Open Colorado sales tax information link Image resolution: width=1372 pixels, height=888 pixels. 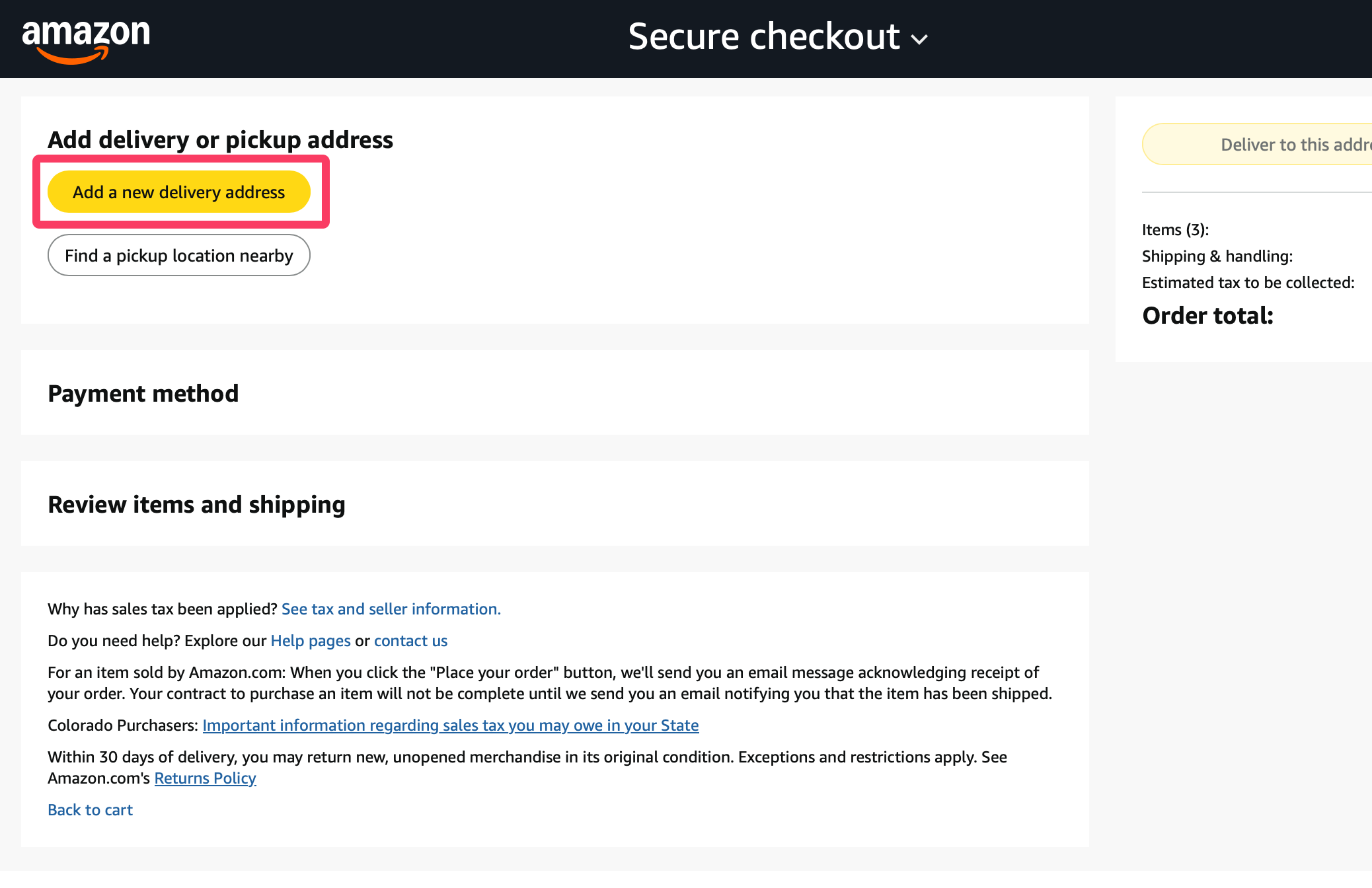point(450,725)
